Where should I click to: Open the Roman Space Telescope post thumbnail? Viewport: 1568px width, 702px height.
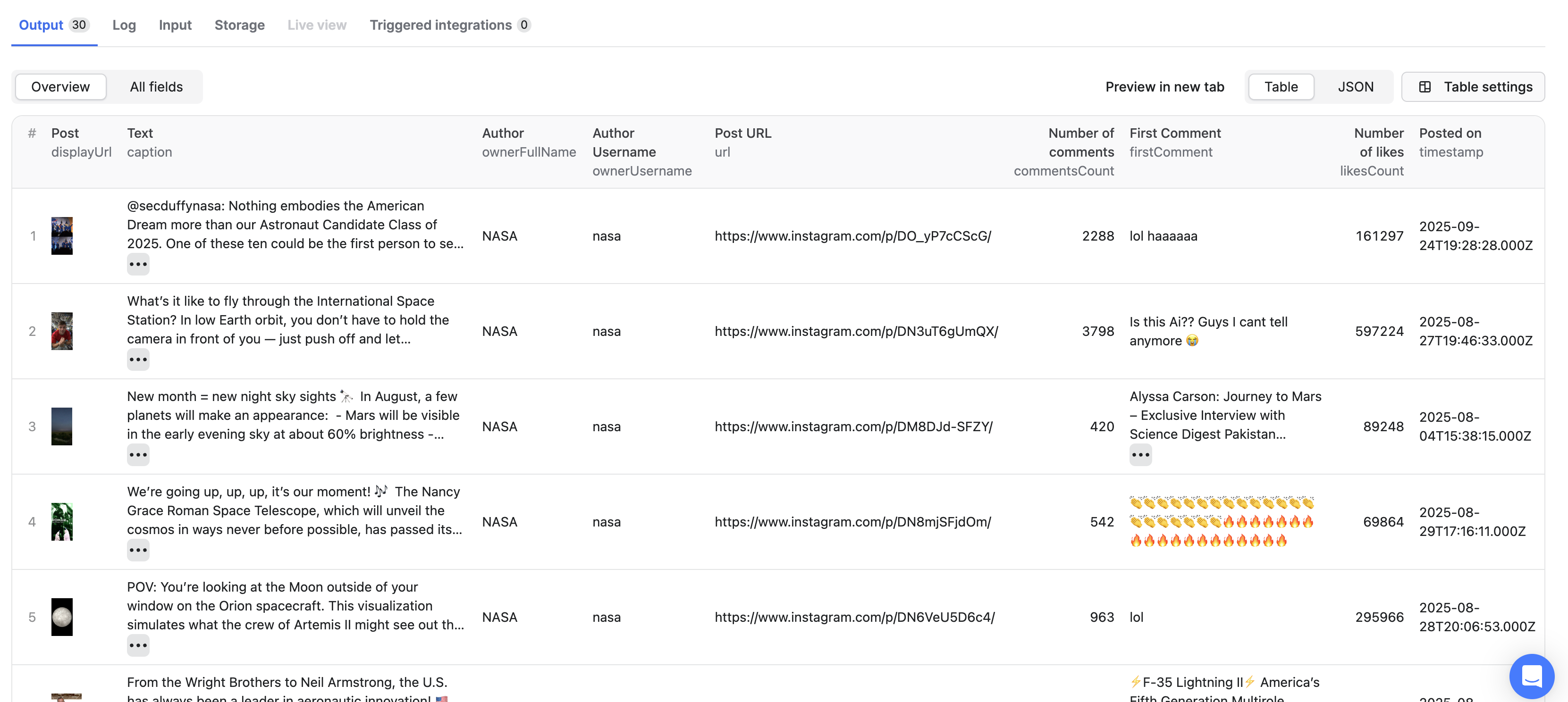coord(61,522)
